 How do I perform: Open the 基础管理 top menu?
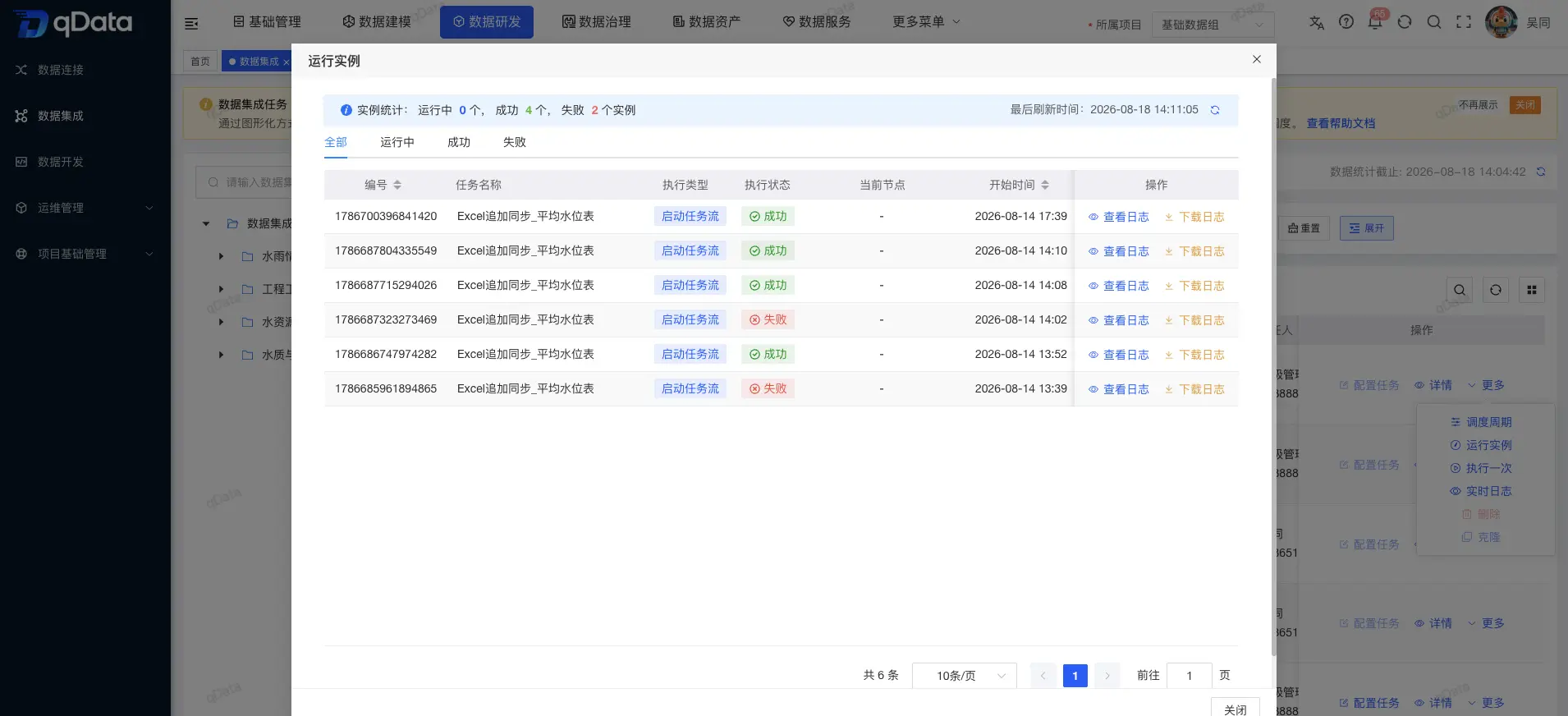[x=267, y=22]
